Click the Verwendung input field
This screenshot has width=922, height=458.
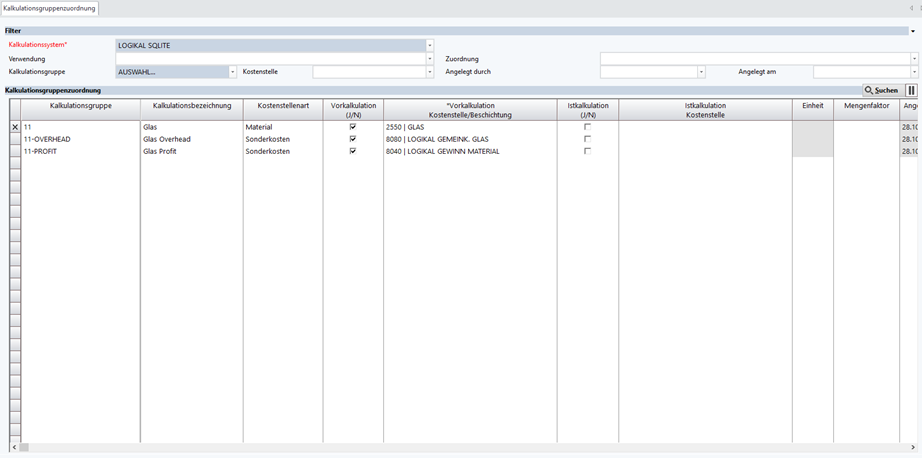[x=270, y=59]
